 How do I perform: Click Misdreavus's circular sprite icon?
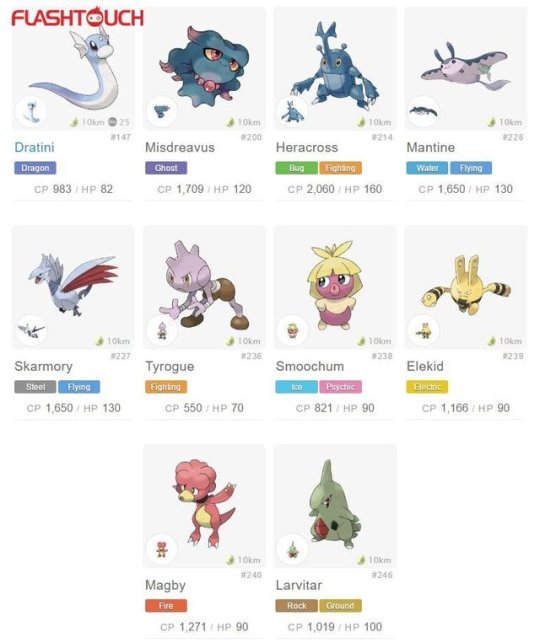(162, 111)
